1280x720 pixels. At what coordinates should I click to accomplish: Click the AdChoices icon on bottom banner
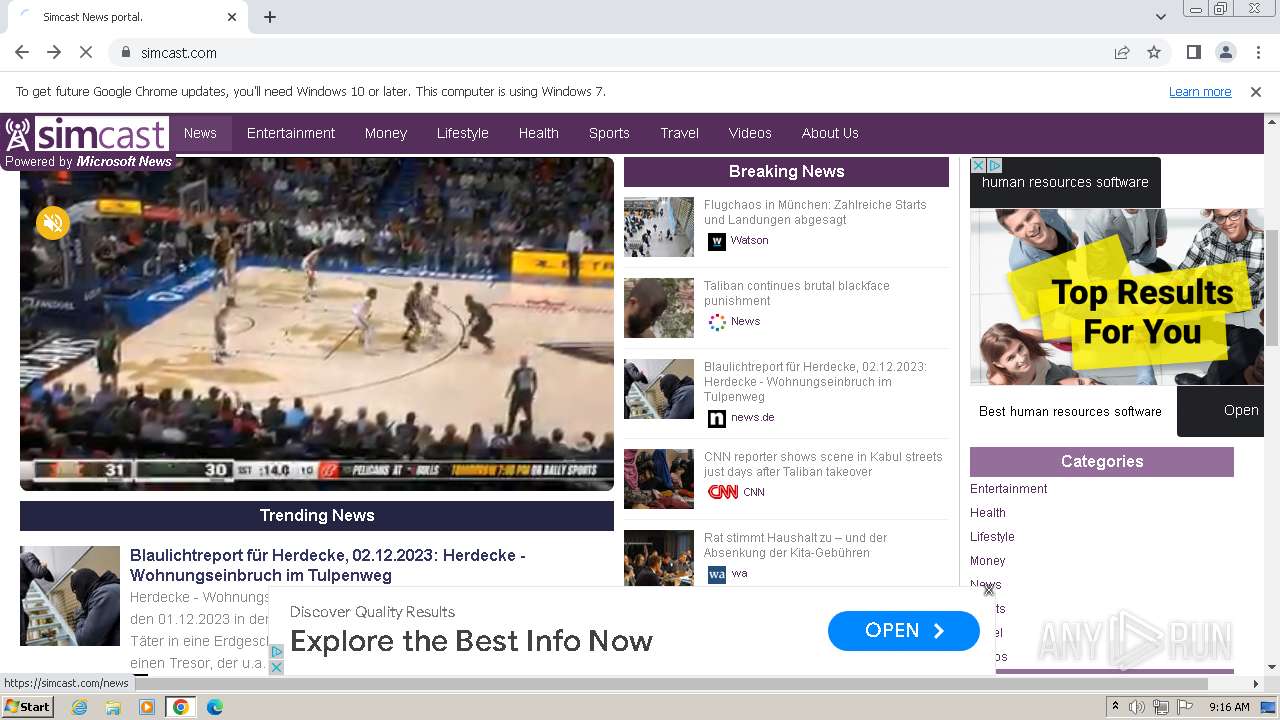pyautogui.click(x=277, y=651)
